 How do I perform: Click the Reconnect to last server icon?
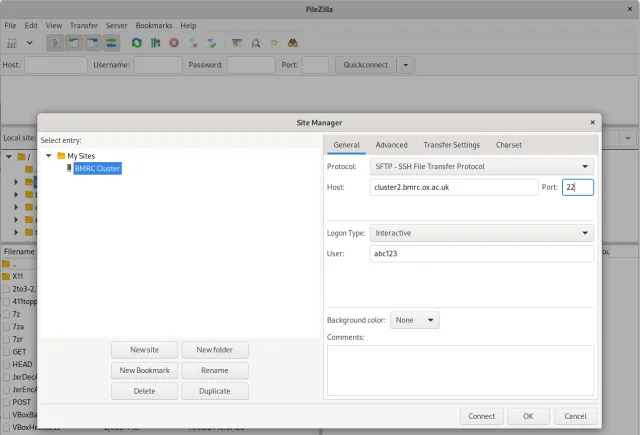(211, 43)
